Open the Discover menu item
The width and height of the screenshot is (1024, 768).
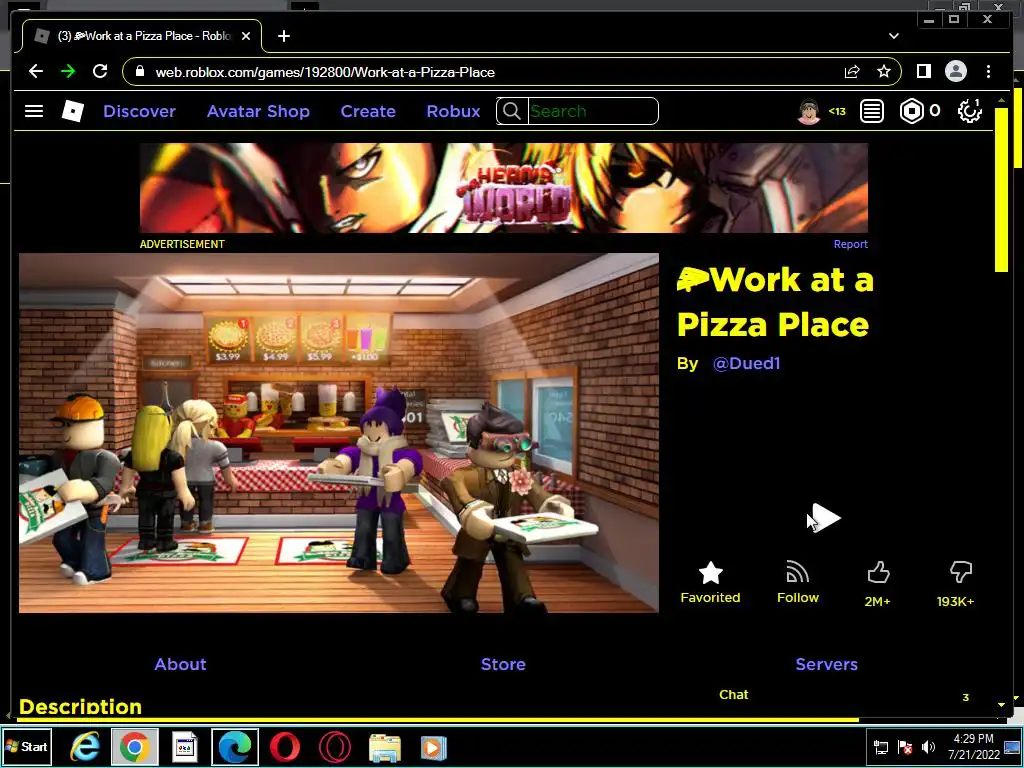139,111
